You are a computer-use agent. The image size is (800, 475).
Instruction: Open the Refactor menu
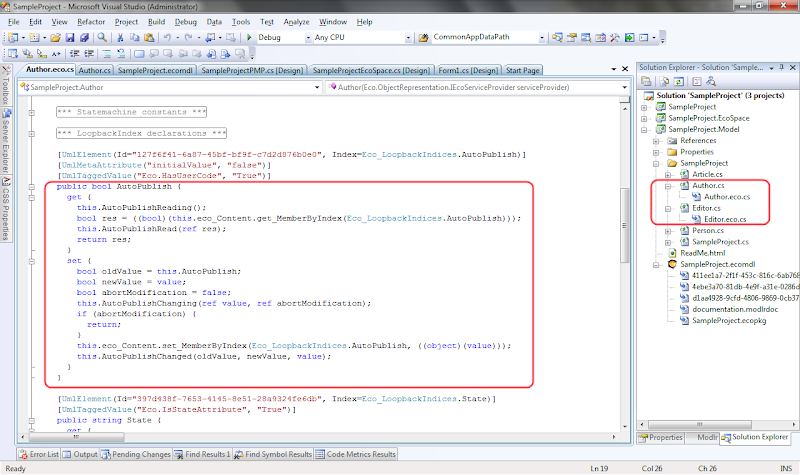(x=89, y=21)
